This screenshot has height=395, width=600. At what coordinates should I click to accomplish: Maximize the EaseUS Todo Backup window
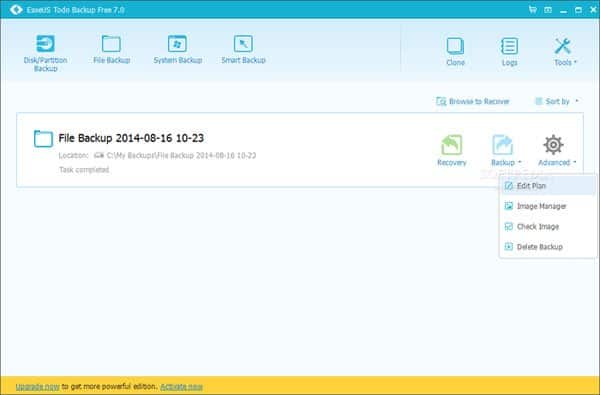[578, 10]
